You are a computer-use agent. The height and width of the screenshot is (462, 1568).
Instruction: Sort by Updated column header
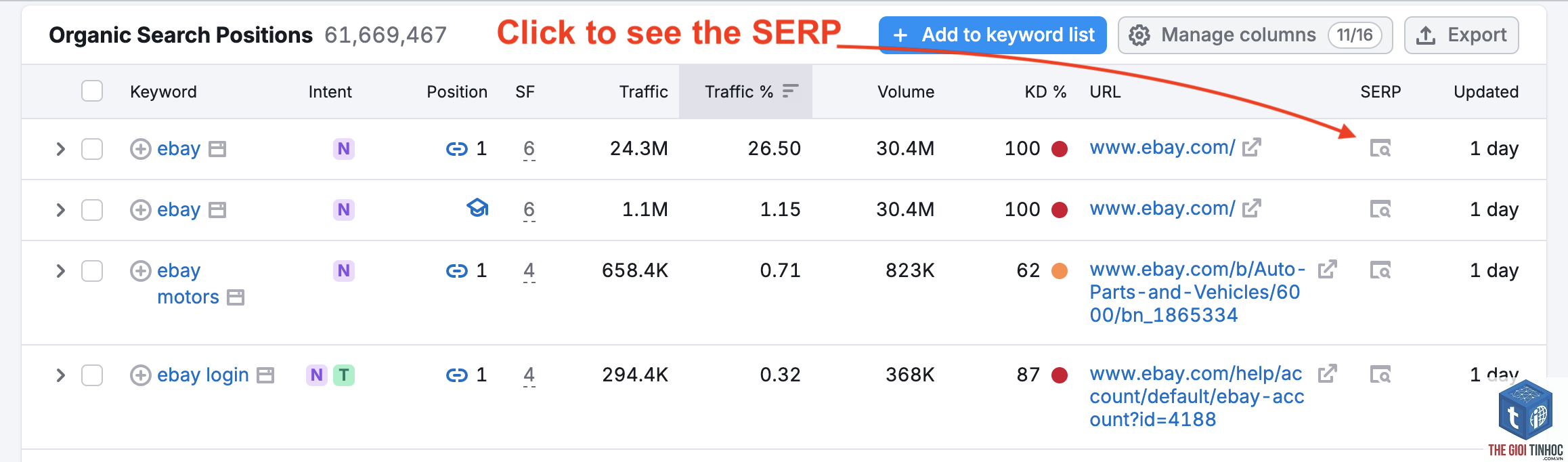click(x=1486, y=92)
